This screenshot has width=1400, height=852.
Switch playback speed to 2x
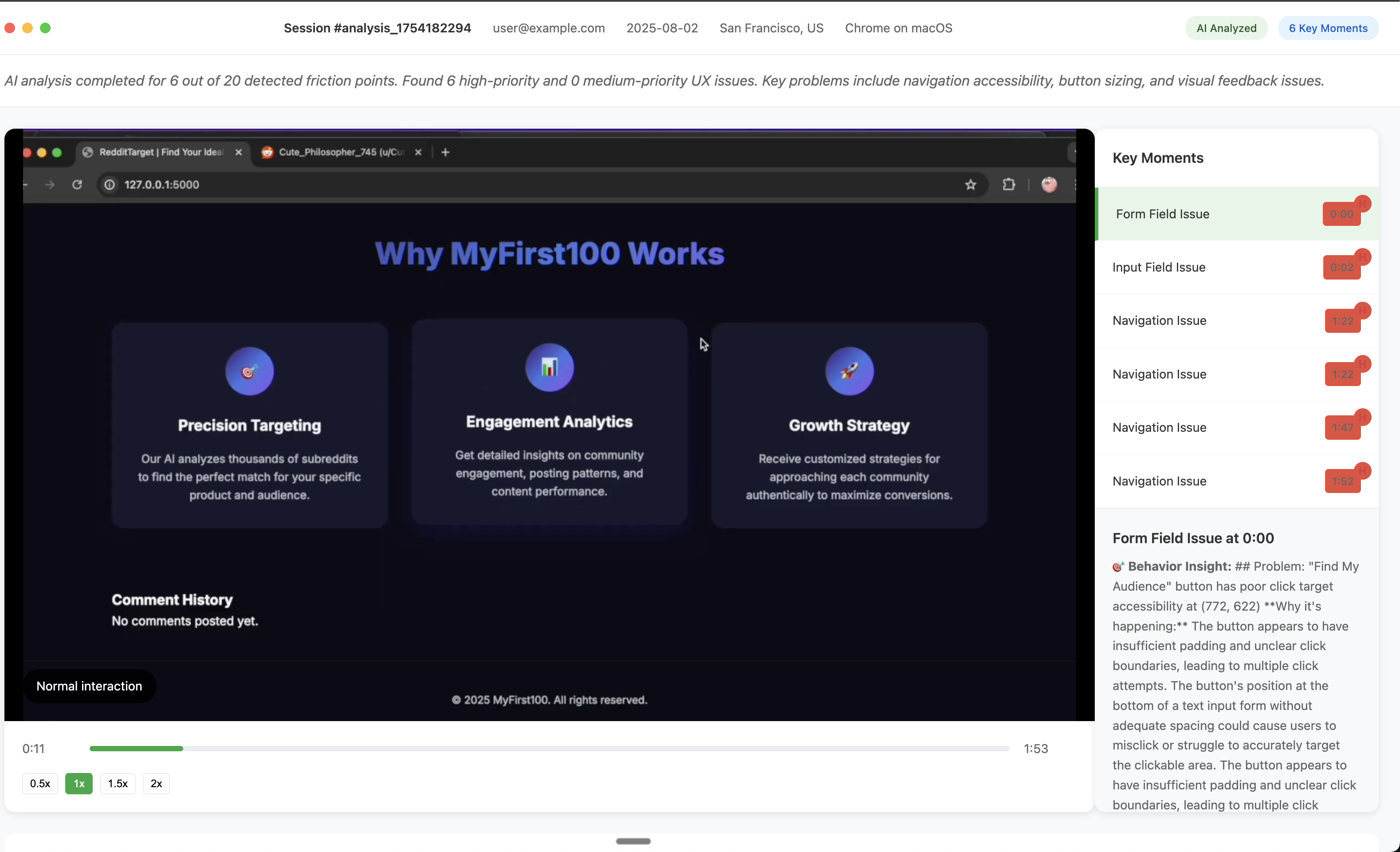[156, 783]
